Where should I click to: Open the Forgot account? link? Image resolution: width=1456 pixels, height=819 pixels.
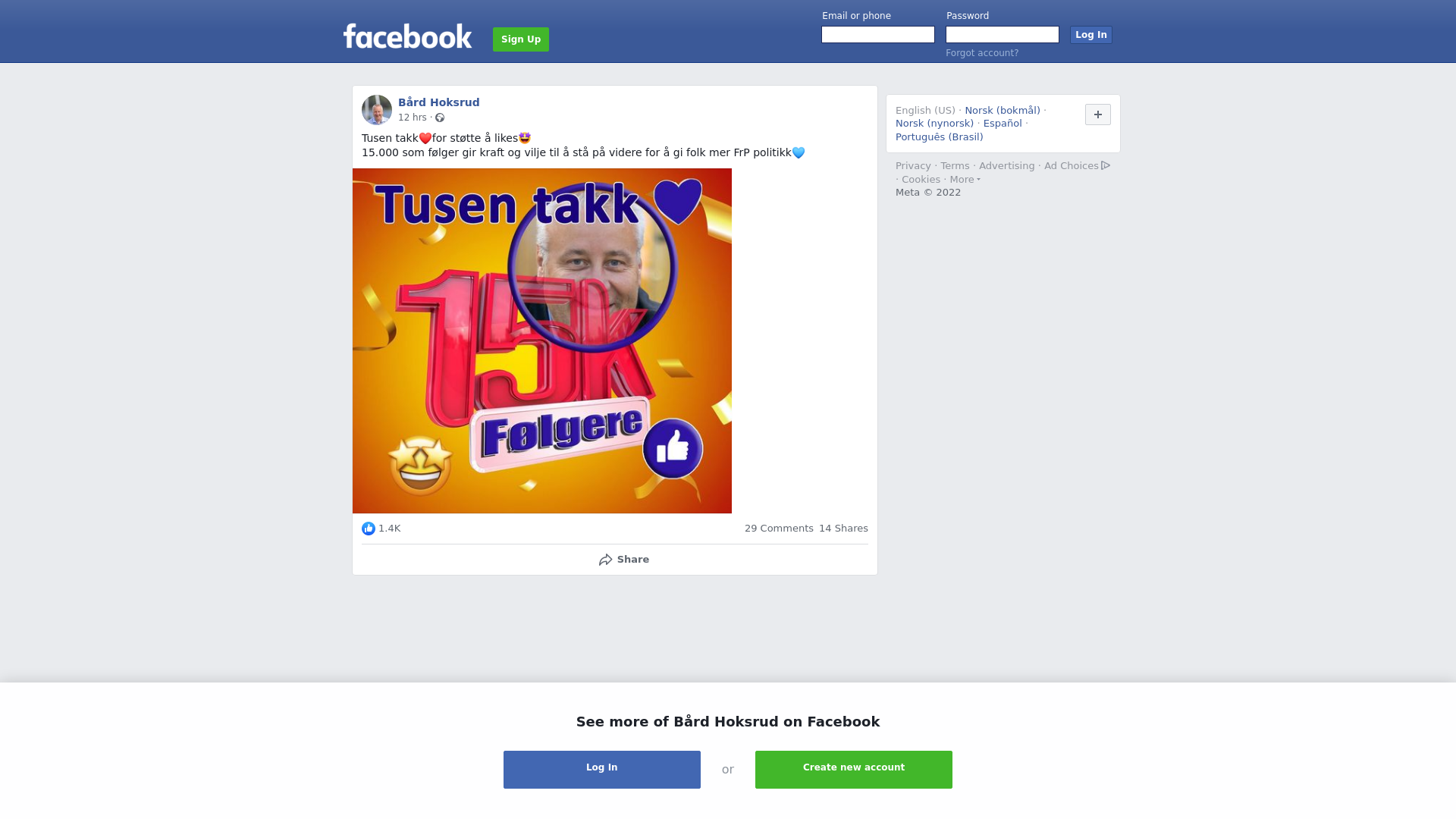(982, 53)
